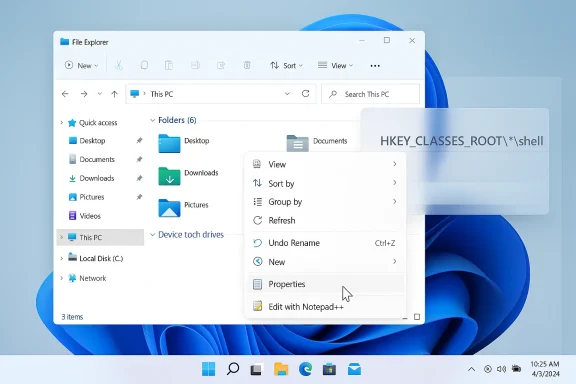Launch Microsoft Edge from taskbar

pos(305,369)
